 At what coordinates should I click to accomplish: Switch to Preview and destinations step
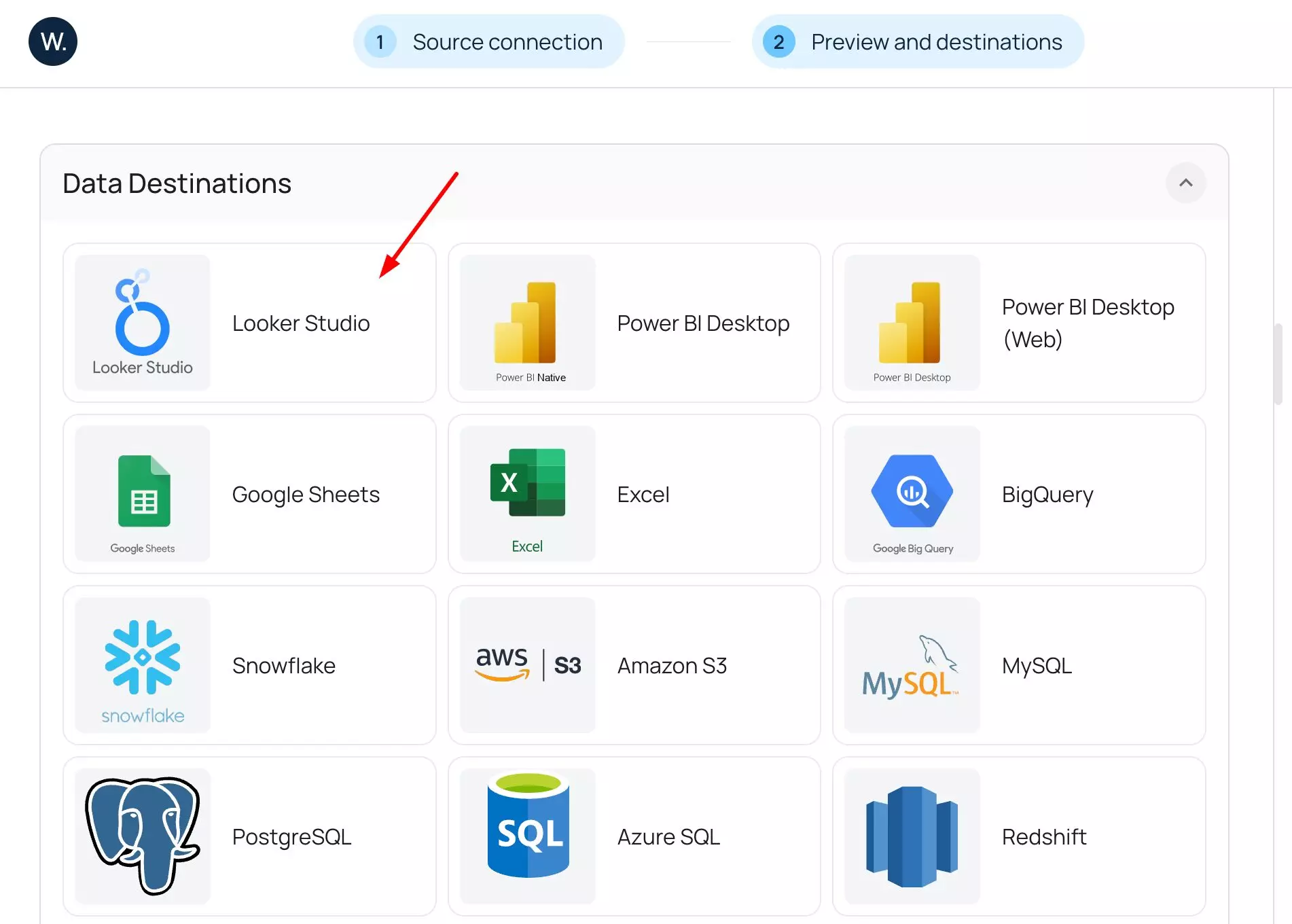[x=917, y=41]
